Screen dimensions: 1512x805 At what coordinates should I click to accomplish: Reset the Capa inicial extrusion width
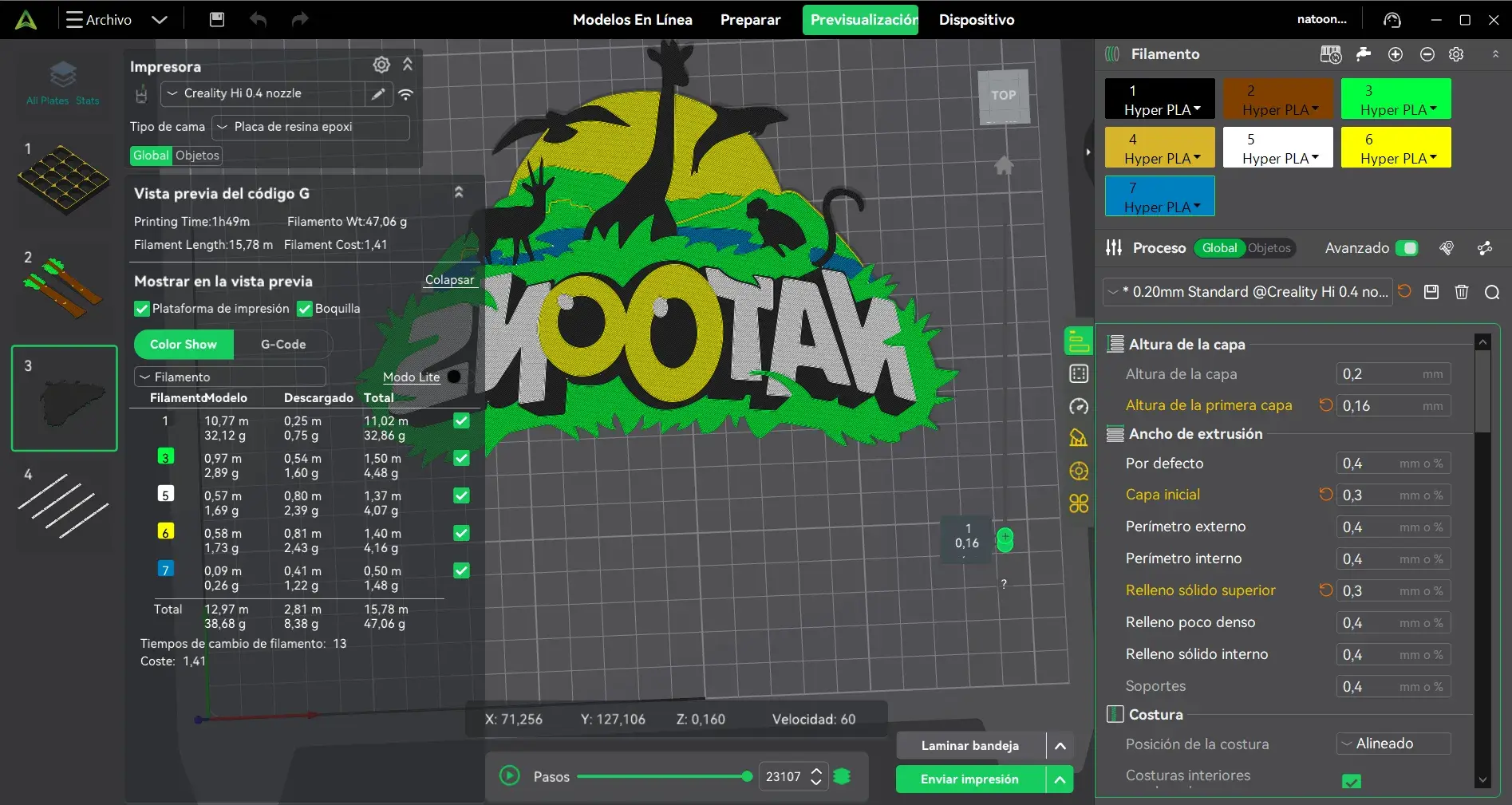point(1326,495)
